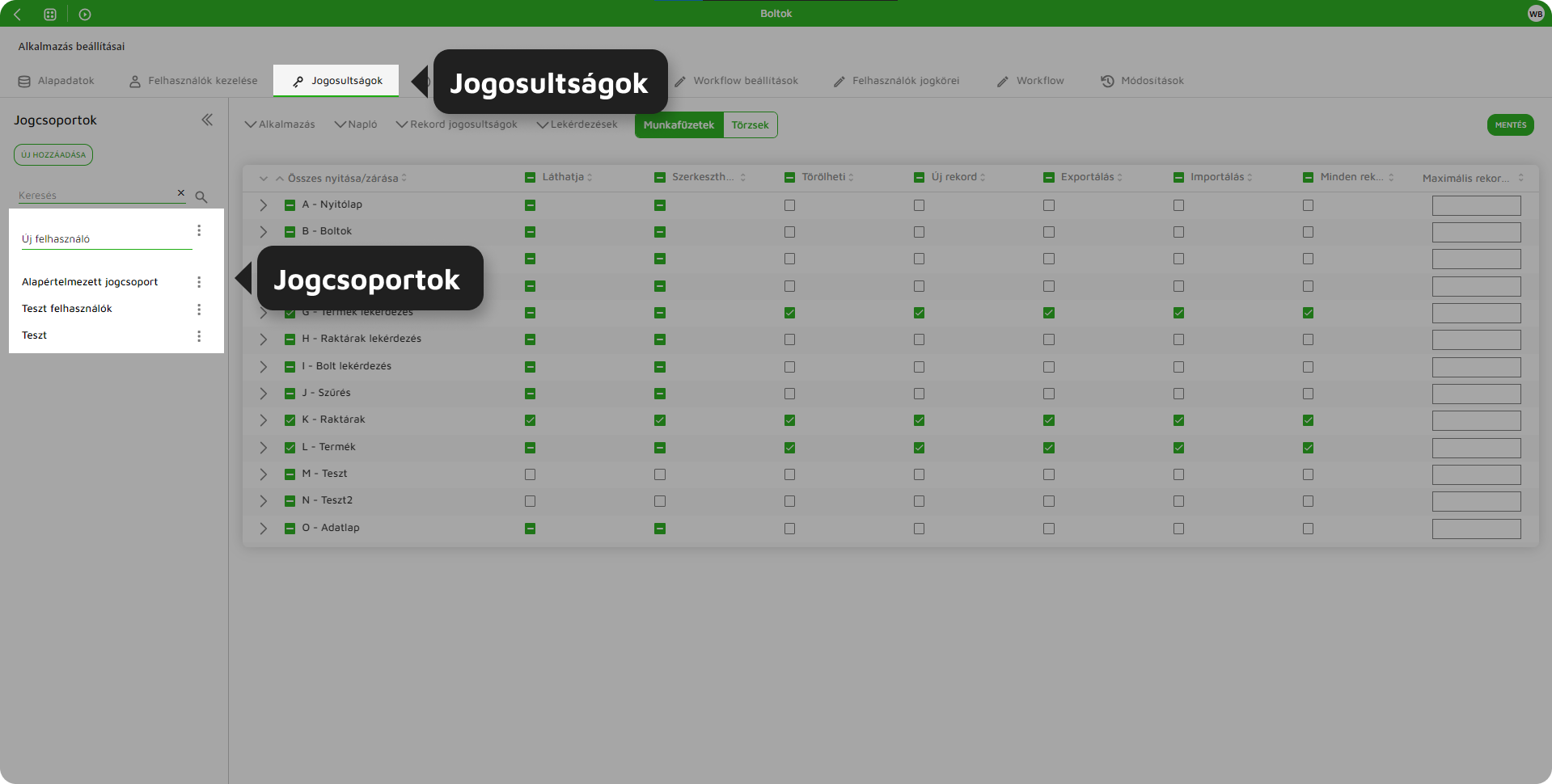Toggle row checkbox for O - Adatlap
The image size is (1552, 784).
pos(290,529)
